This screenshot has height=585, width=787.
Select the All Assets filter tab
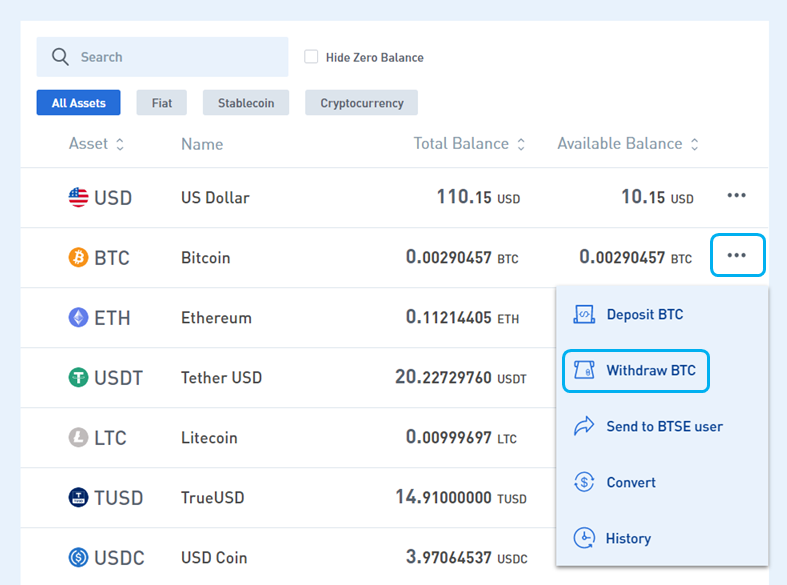78,103
